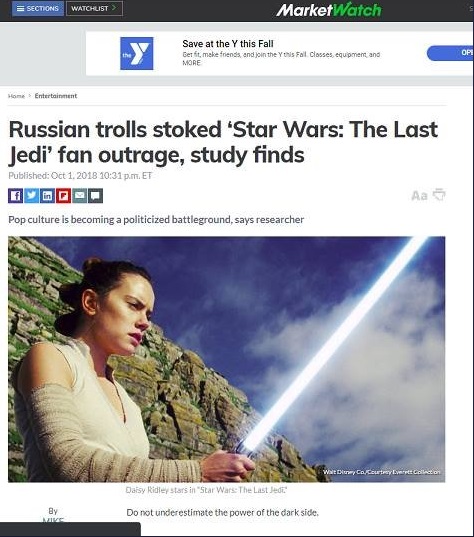
Task: Share article on Facebook
Action: pos(15,196)
